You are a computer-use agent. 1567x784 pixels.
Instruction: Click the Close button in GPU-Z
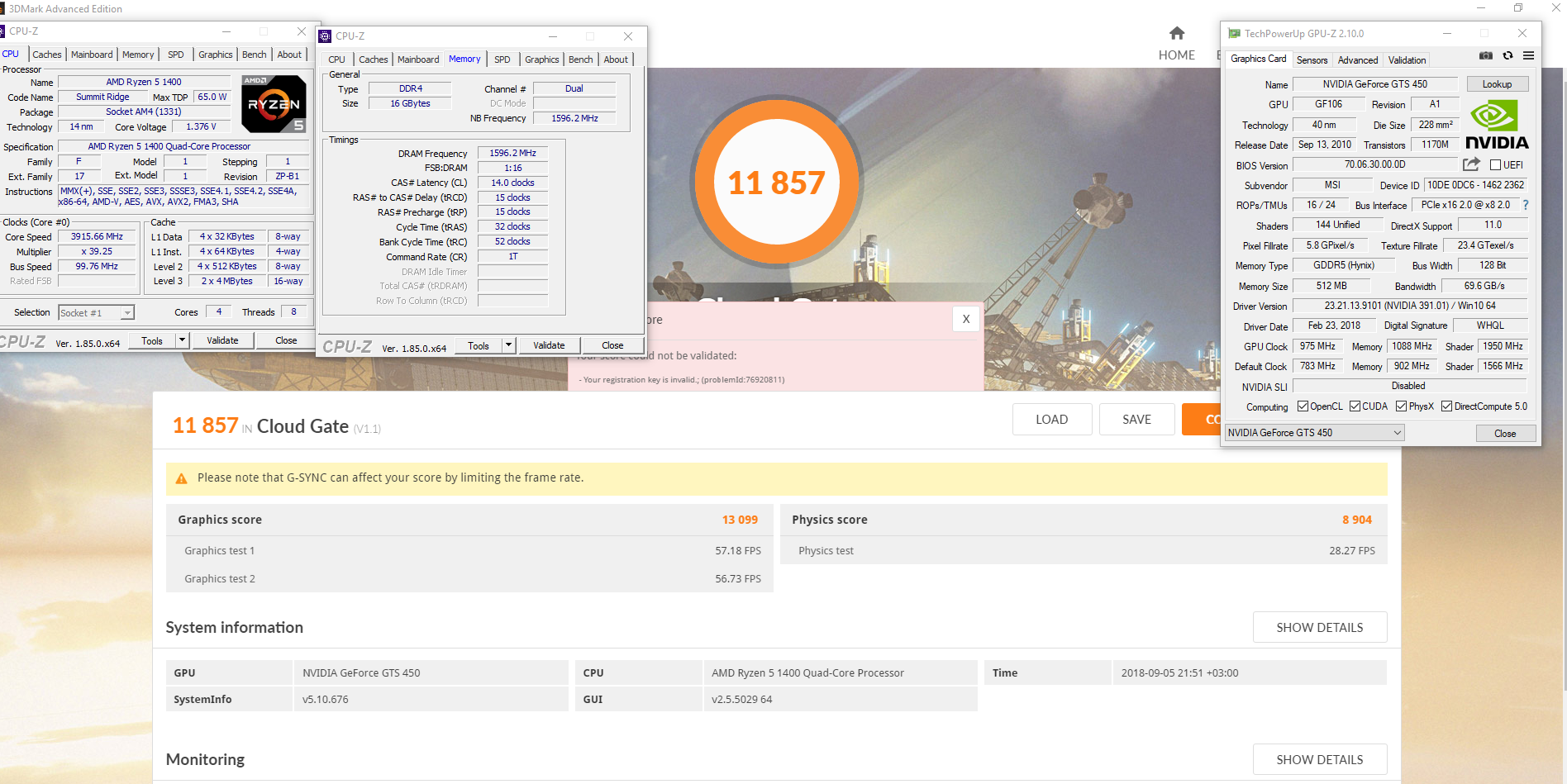(1505, 434)
